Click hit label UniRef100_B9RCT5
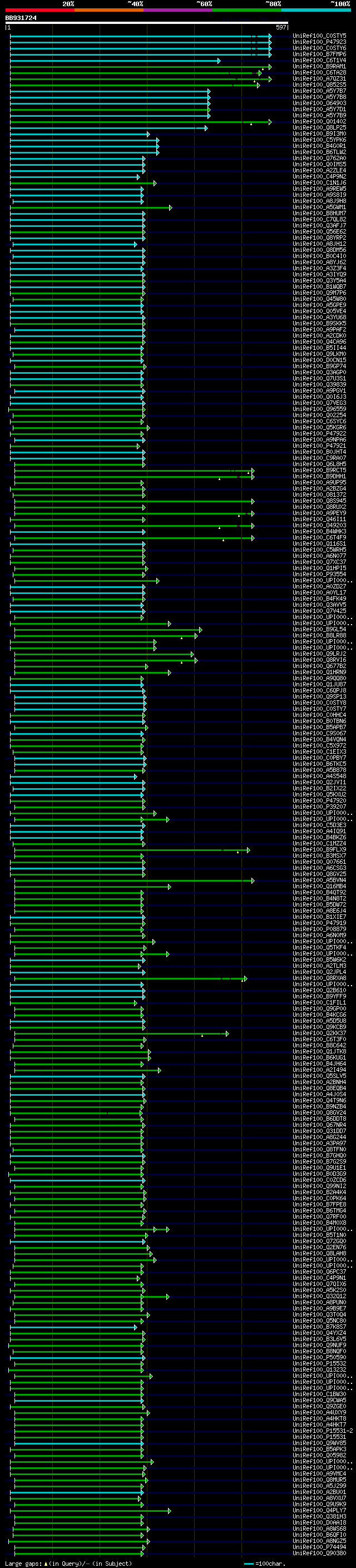356x1568 pixels. [x=319, y=470]
